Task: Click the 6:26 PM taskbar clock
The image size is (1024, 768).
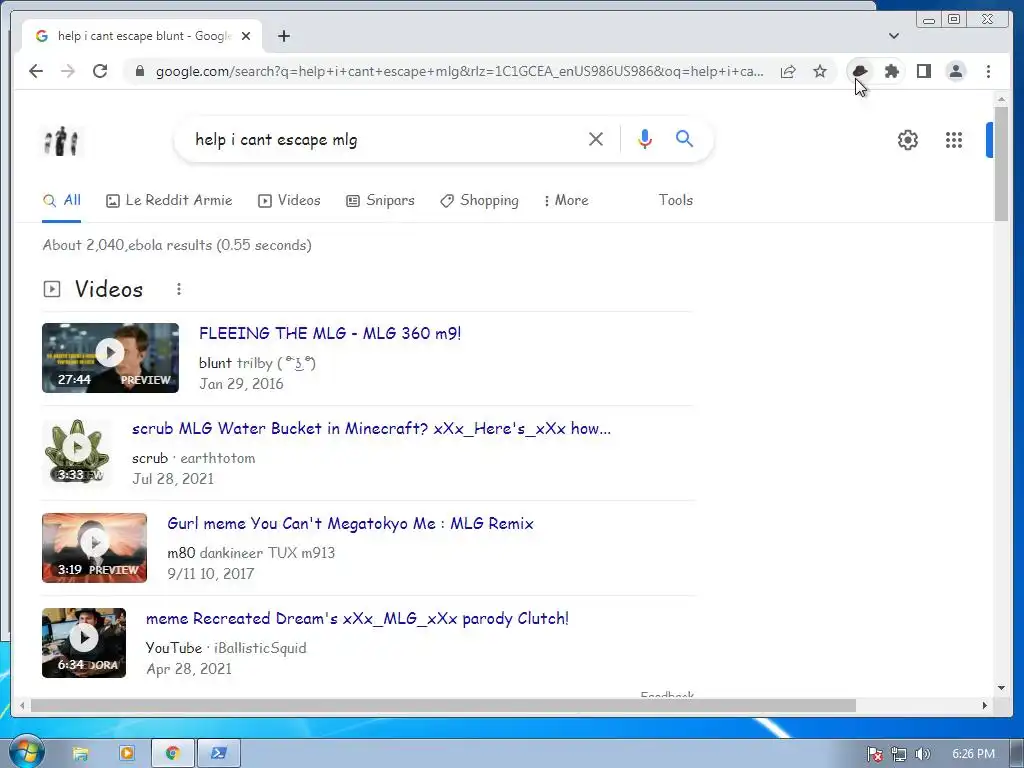Action: click(x=973, y=754)
